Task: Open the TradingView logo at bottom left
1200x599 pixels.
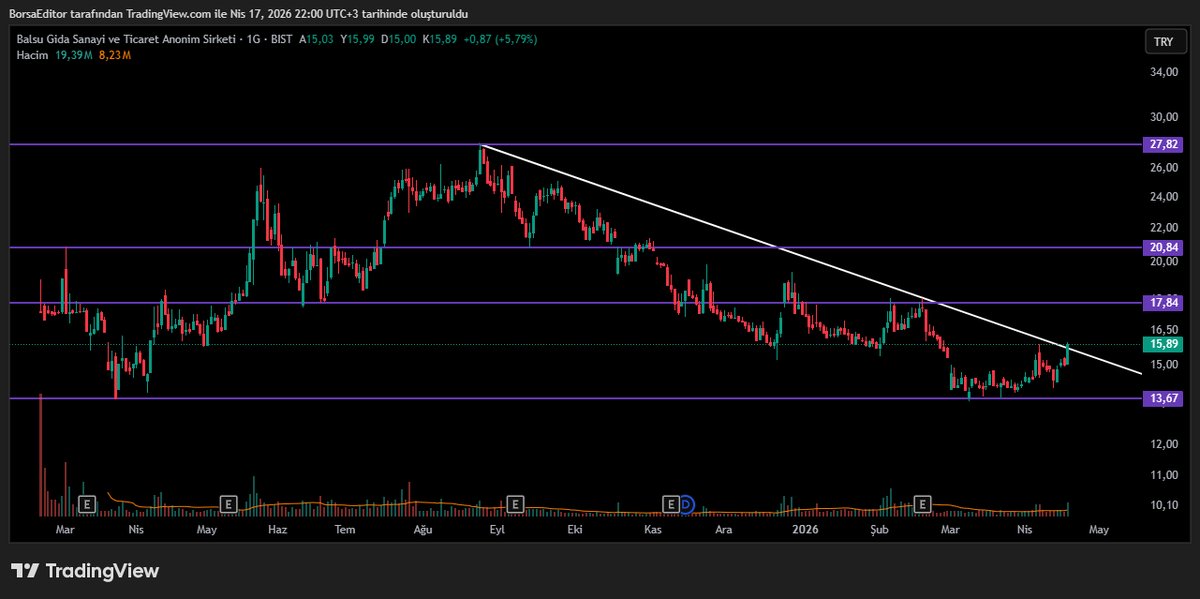Action: click(x=85, y=571)
